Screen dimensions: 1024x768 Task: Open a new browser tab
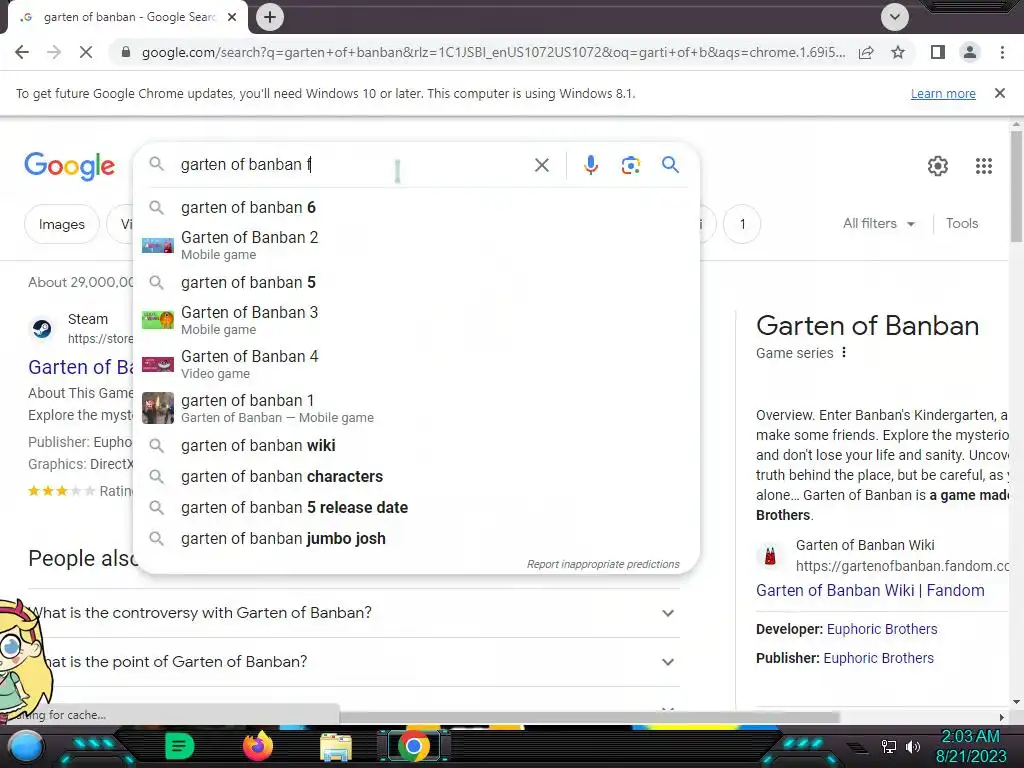click(x=270, y=17)
